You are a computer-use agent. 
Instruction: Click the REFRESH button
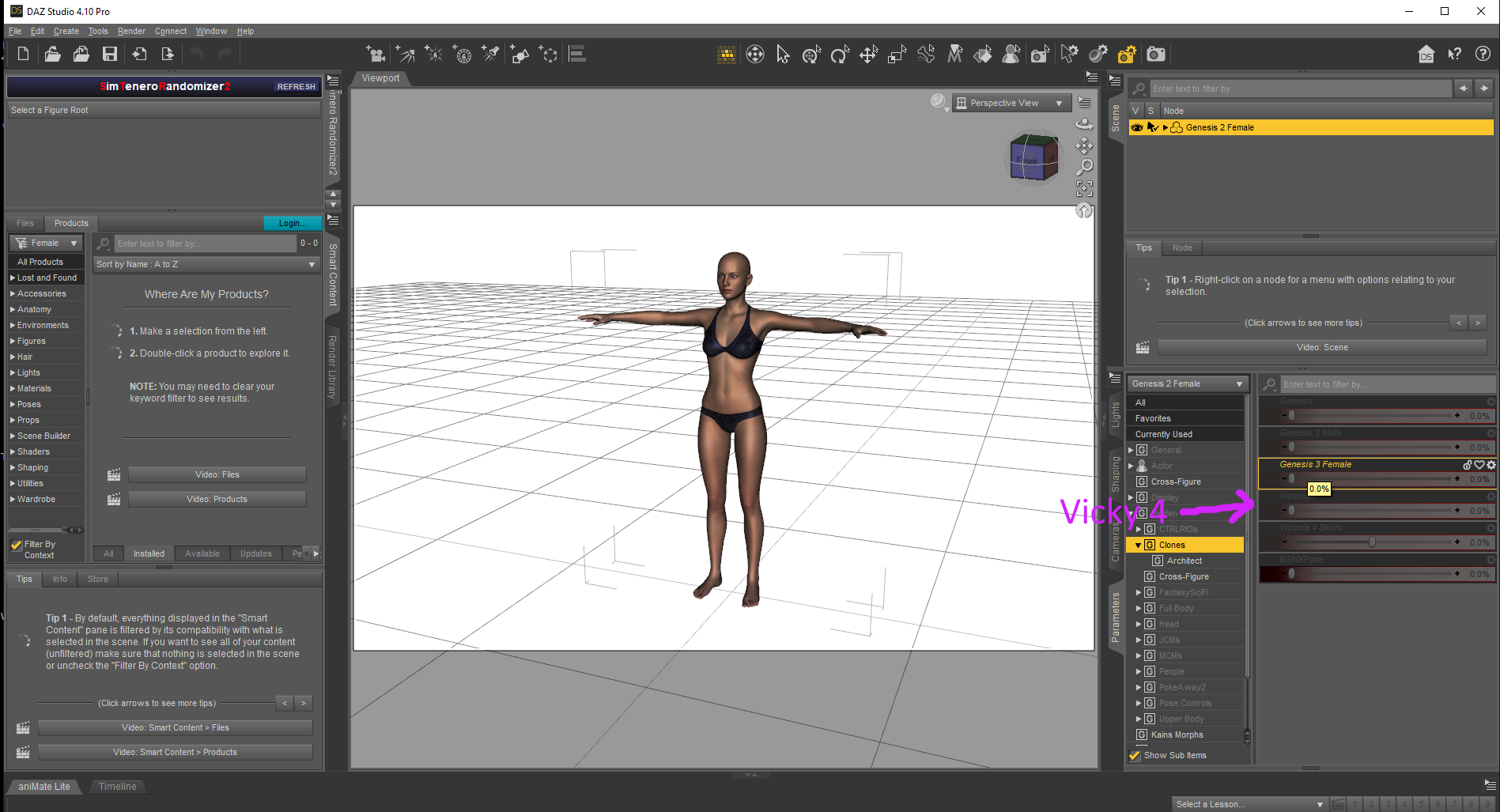(x=296, y=86)
